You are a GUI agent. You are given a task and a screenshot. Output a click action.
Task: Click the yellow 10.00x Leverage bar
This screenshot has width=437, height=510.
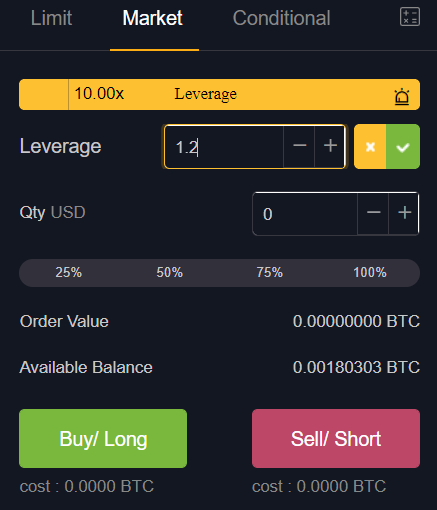click(x=219, y=95)
